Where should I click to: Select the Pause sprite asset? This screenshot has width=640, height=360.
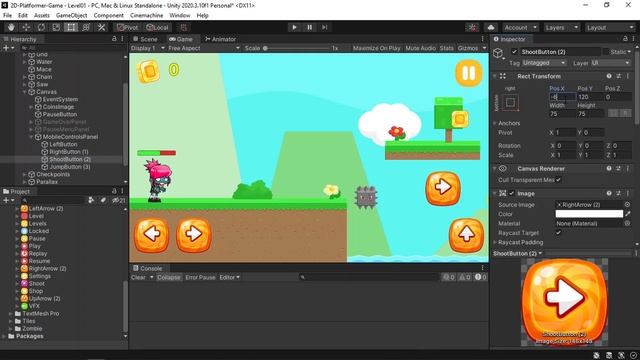tap(37, 238)
